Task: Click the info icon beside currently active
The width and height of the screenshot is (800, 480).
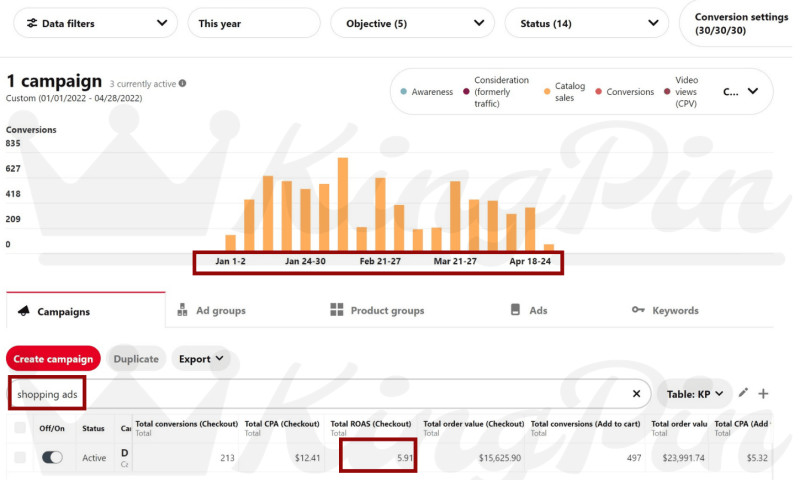Action: pyautogui.click(x=182, y=84)
